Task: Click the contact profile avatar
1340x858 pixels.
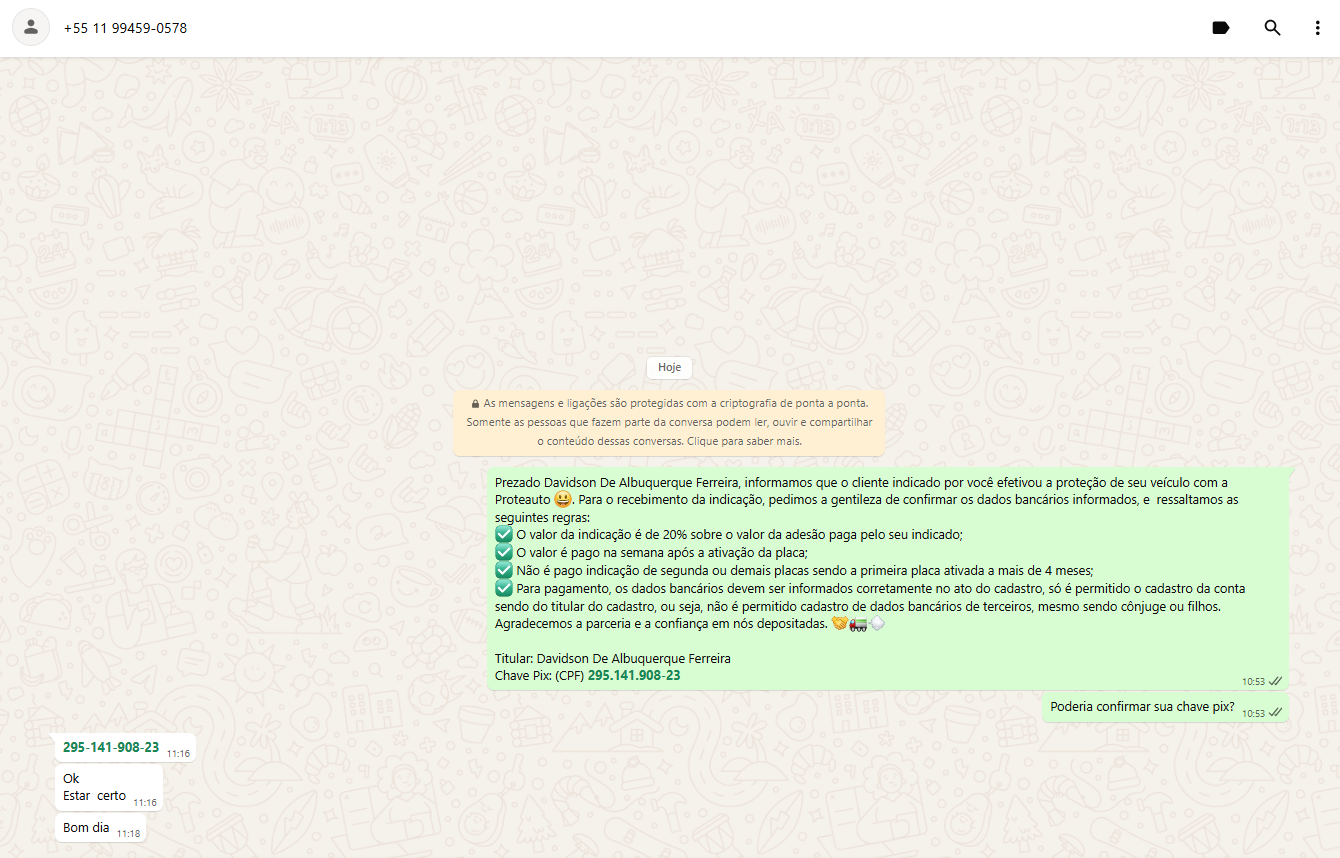Action: pyautogui.click(x=31, y=27)
